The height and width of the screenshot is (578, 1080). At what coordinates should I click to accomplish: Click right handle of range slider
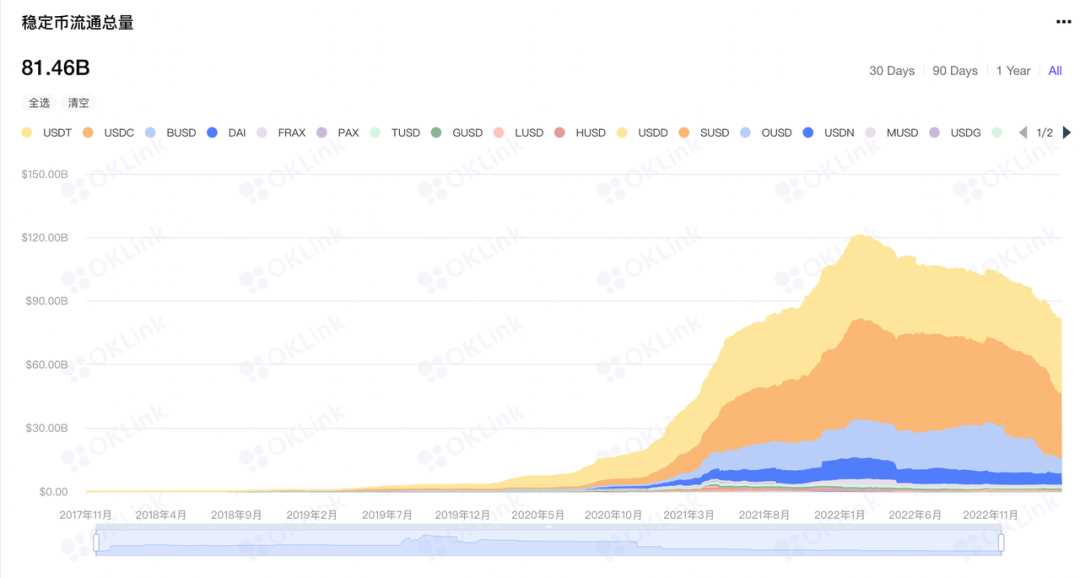coord(1001,542)
